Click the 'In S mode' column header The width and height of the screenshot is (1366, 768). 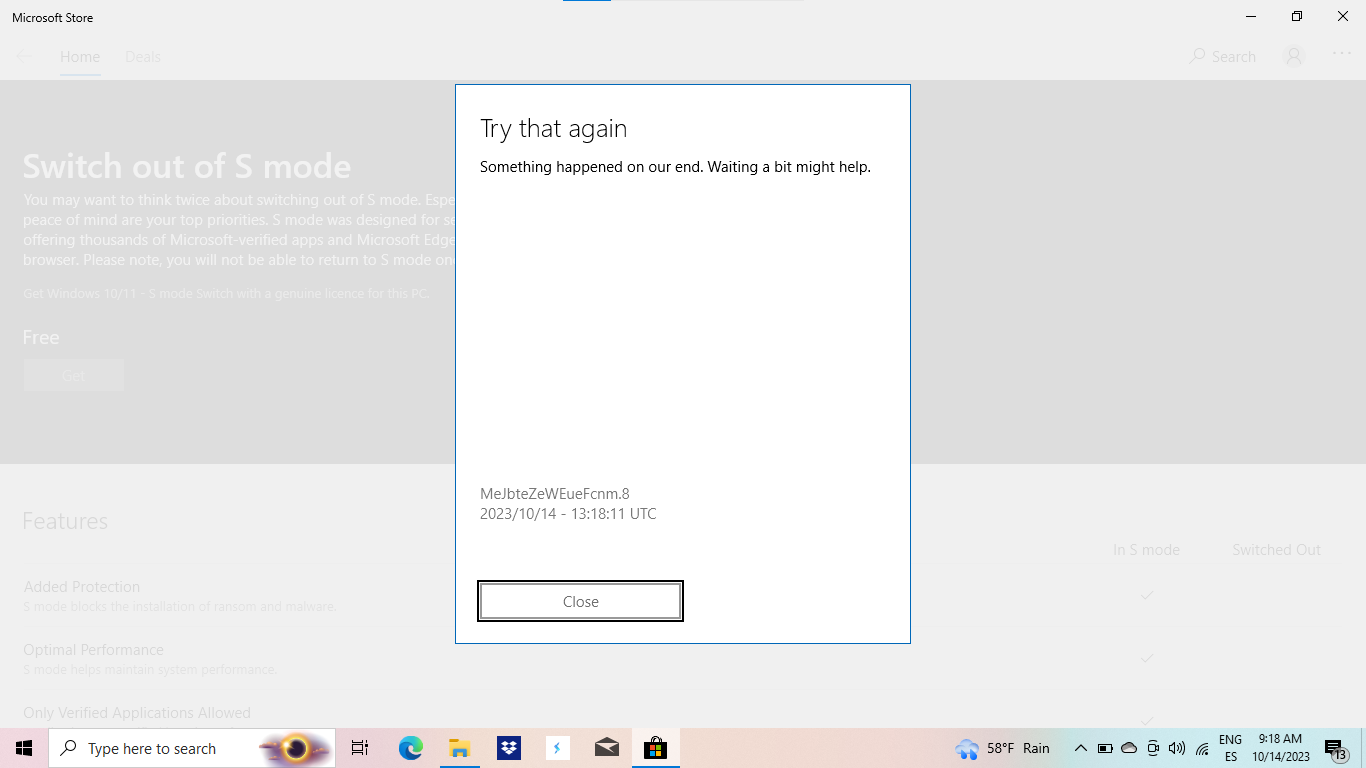pos(1146,550)
